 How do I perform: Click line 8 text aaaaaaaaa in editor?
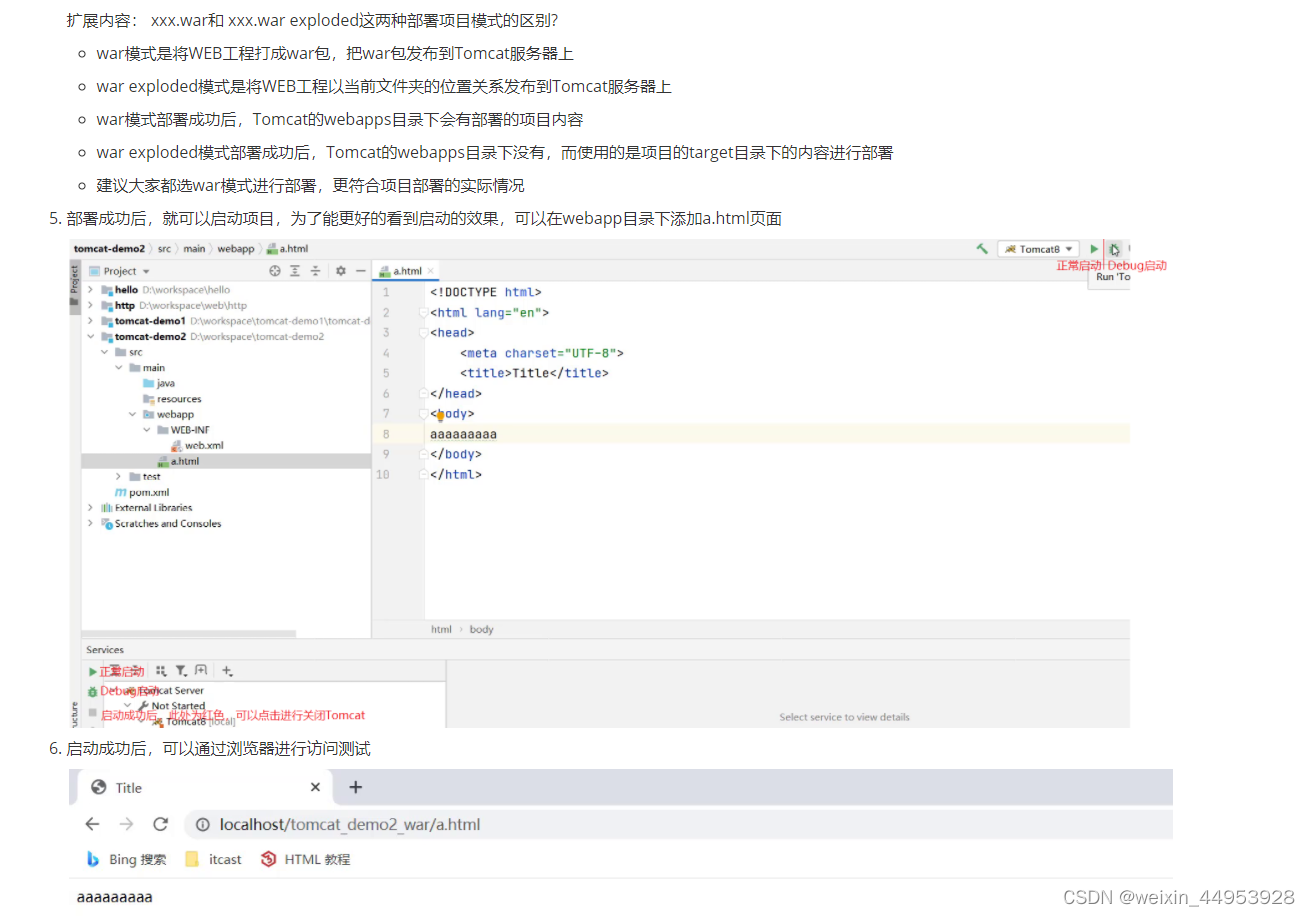tap(463, 434)
